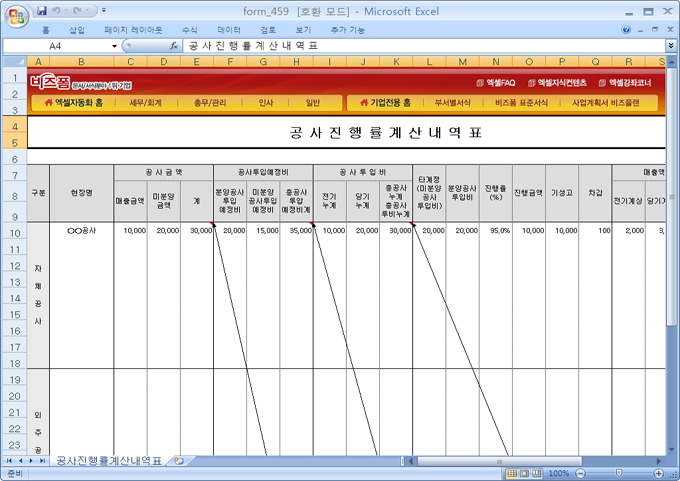
Task: Expand the formula bar
Action: (670, 46)
